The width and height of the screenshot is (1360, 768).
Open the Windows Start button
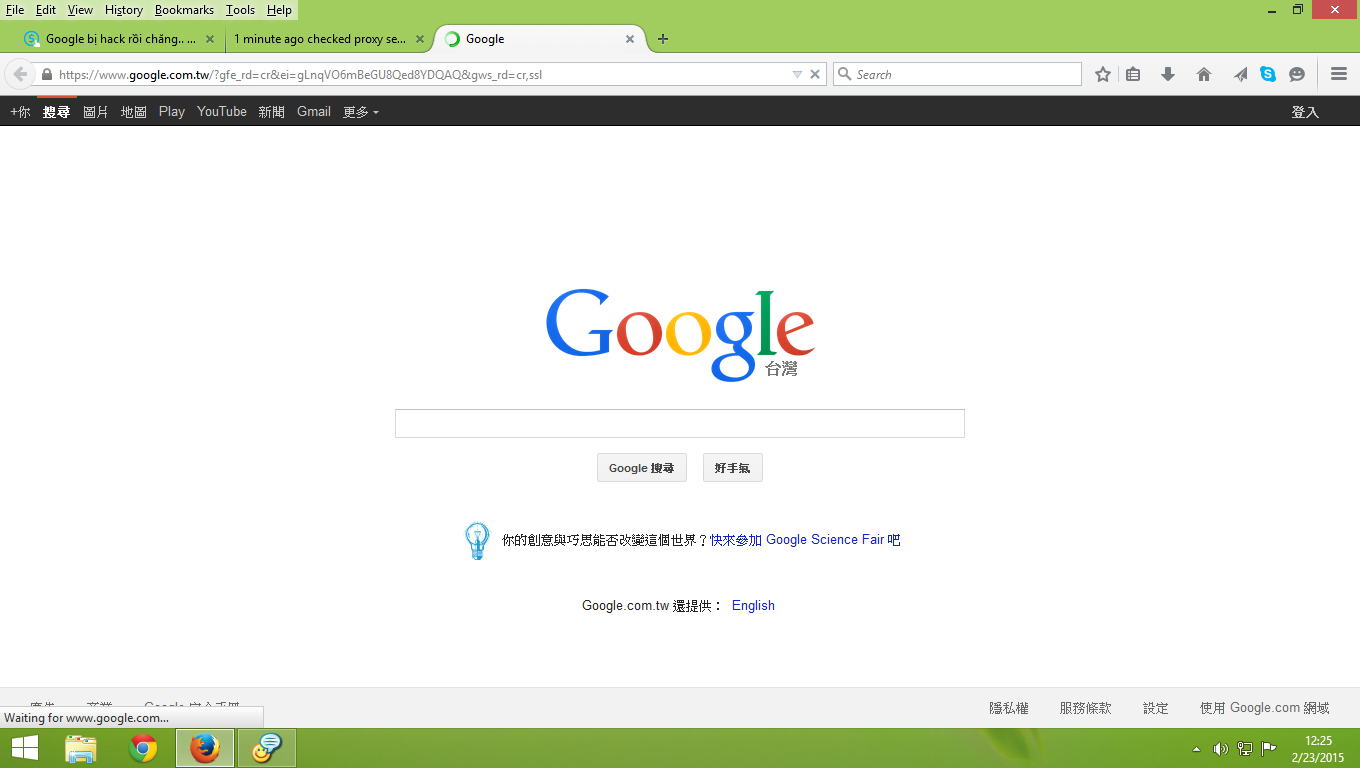[25, 748]
